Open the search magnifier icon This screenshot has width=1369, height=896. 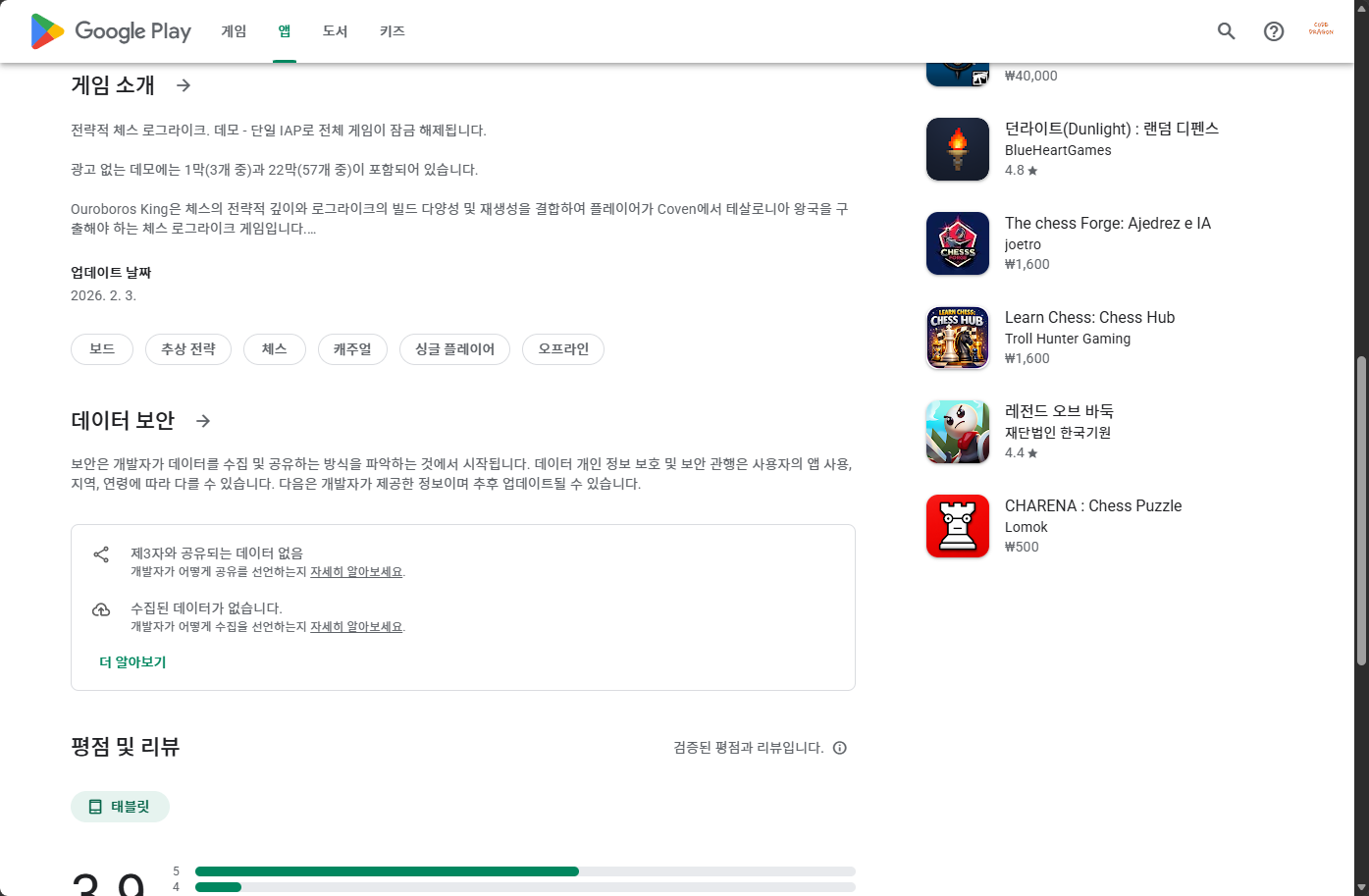click(1226, 31)
